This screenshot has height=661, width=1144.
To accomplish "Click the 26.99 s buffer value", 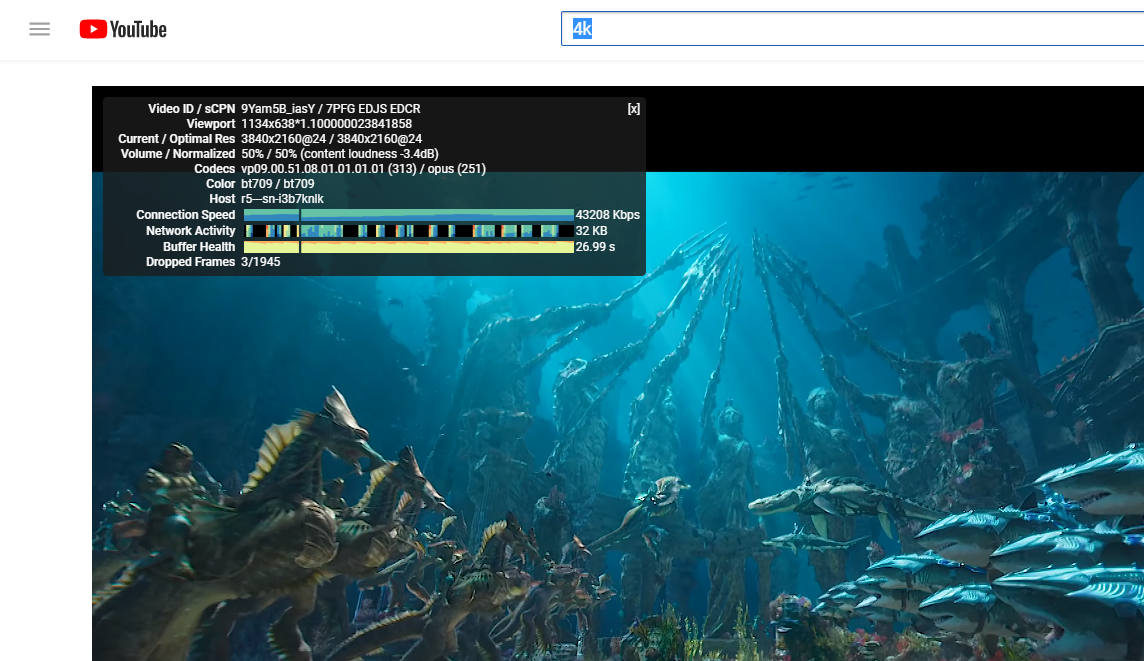I will point(595,247).
